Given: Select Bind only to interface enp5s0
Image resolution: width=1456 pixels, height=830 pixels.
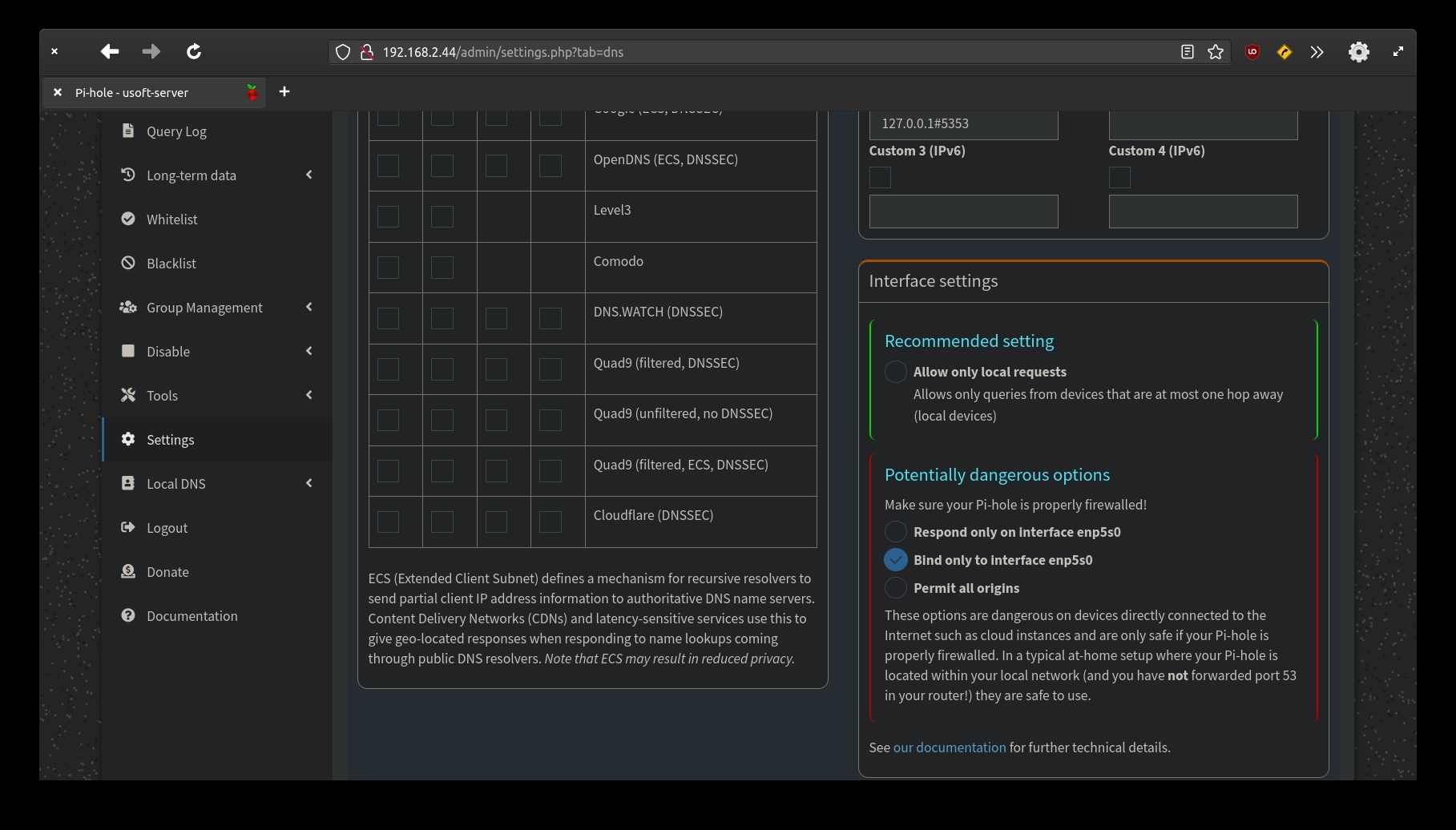Looking at the screenshot, I should click(896, 560).
